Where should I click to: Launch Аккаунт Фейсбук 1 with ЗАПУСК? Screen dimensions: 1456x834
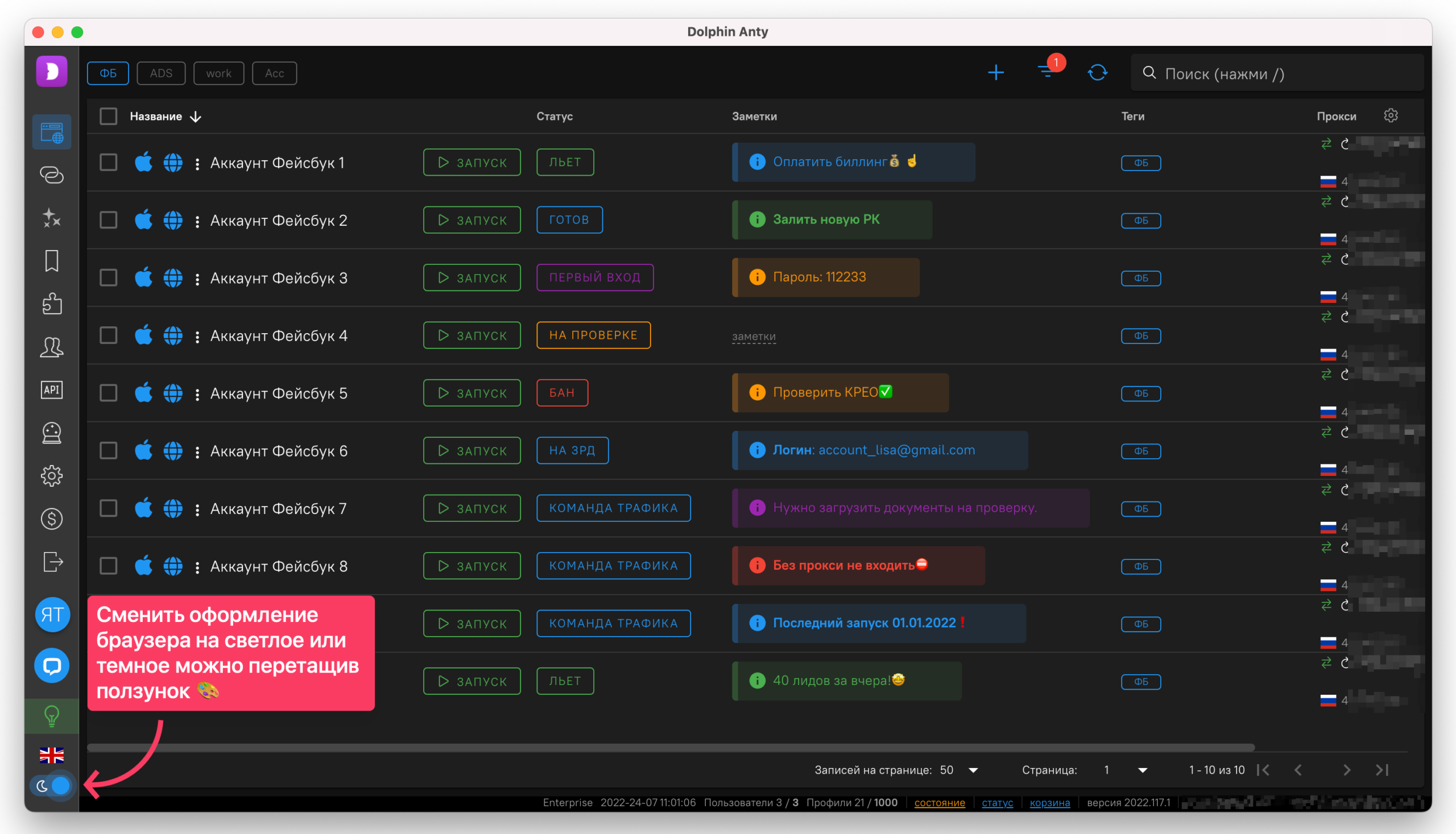point(472,163)
